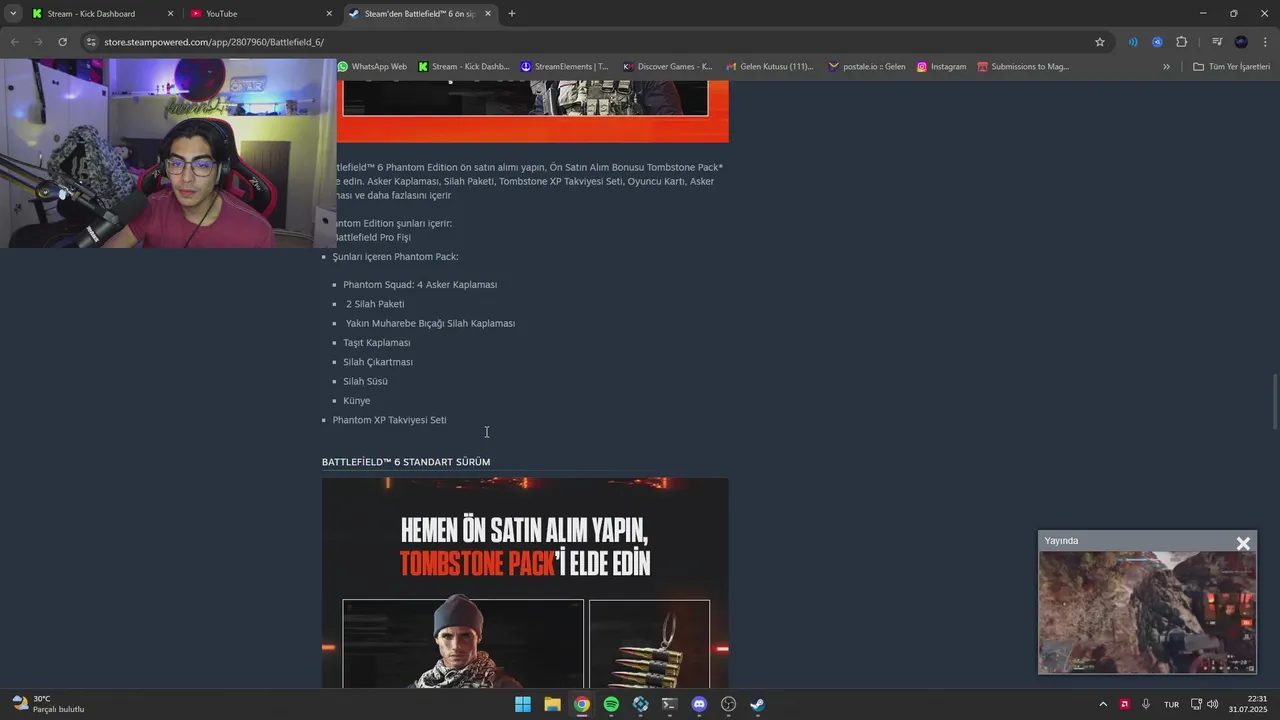1280x720 pixels.
Task: Click 'Phantom XP Takviyesi Seti' text
Action: pyautogui.click(x=389, y=420)
